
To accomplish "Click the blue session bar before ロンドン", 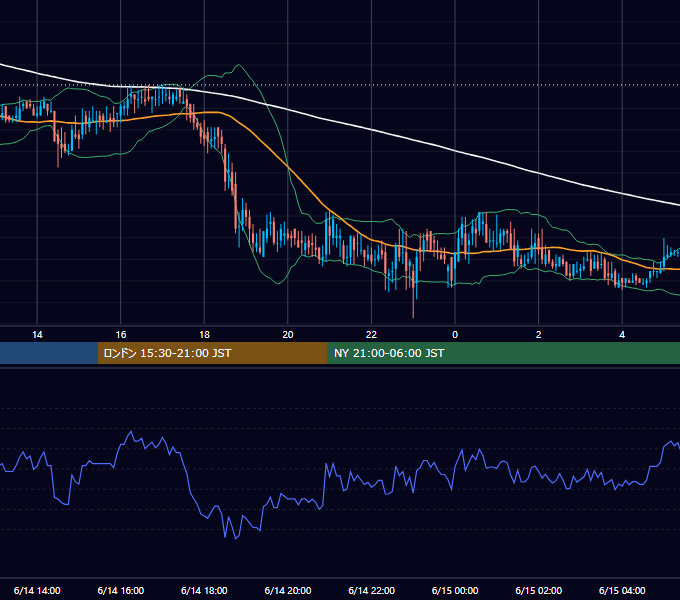I will (49, 353).
